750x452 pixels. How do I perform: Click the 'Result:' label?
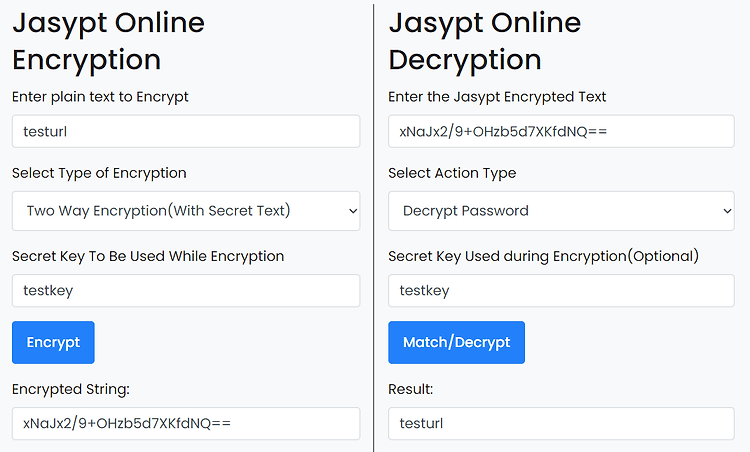410,389
